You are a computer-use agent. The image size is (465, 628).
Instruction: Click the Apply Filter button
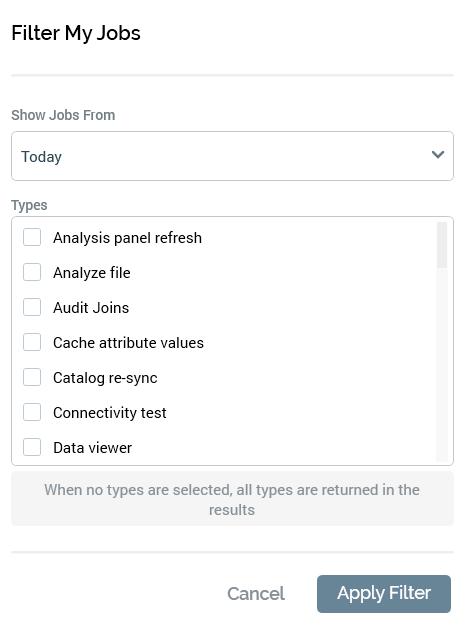point(384,594)
